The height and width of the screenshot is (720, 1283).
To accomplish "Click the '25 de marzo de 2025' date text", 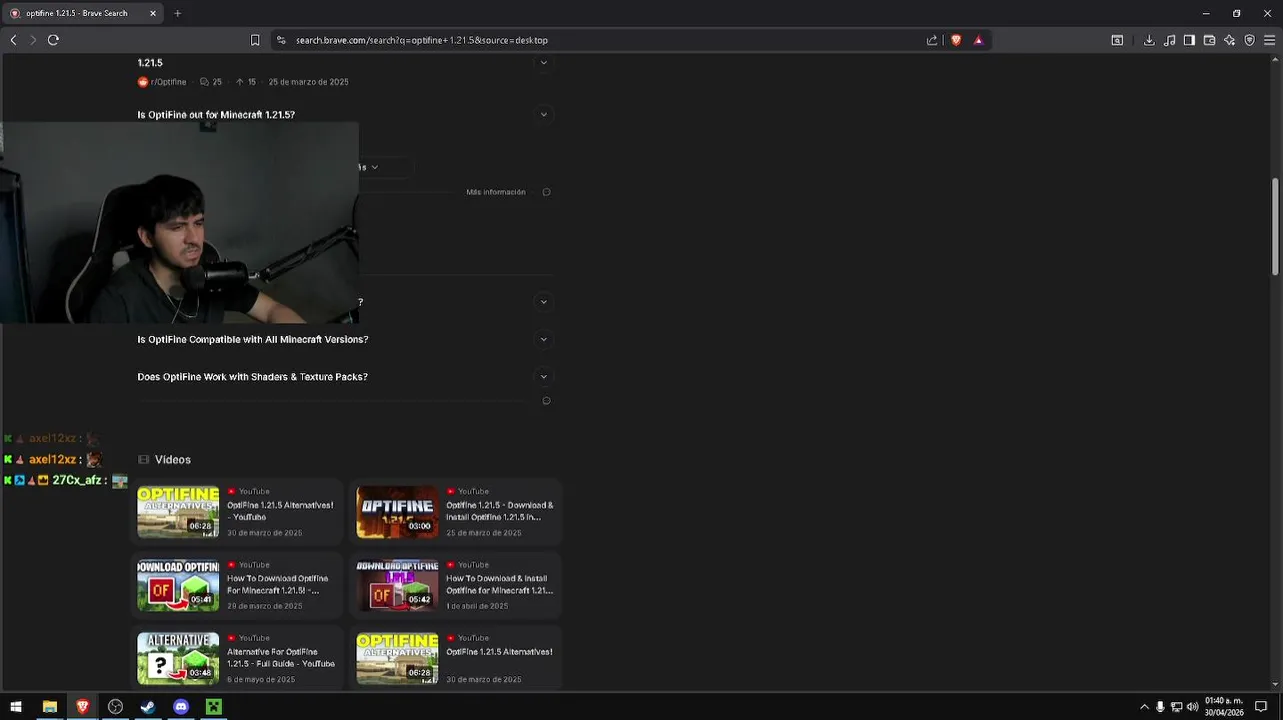I will pyautogui.click(x=308, y=82).
